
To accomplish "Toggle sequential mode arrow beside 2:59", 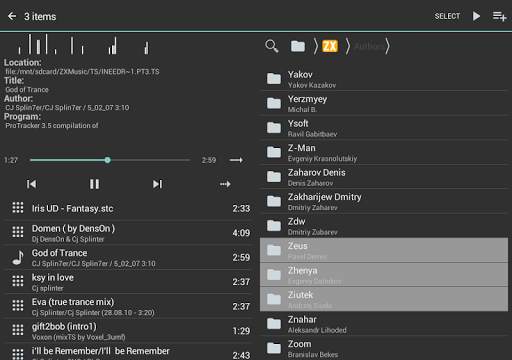I will pos(236,160).
